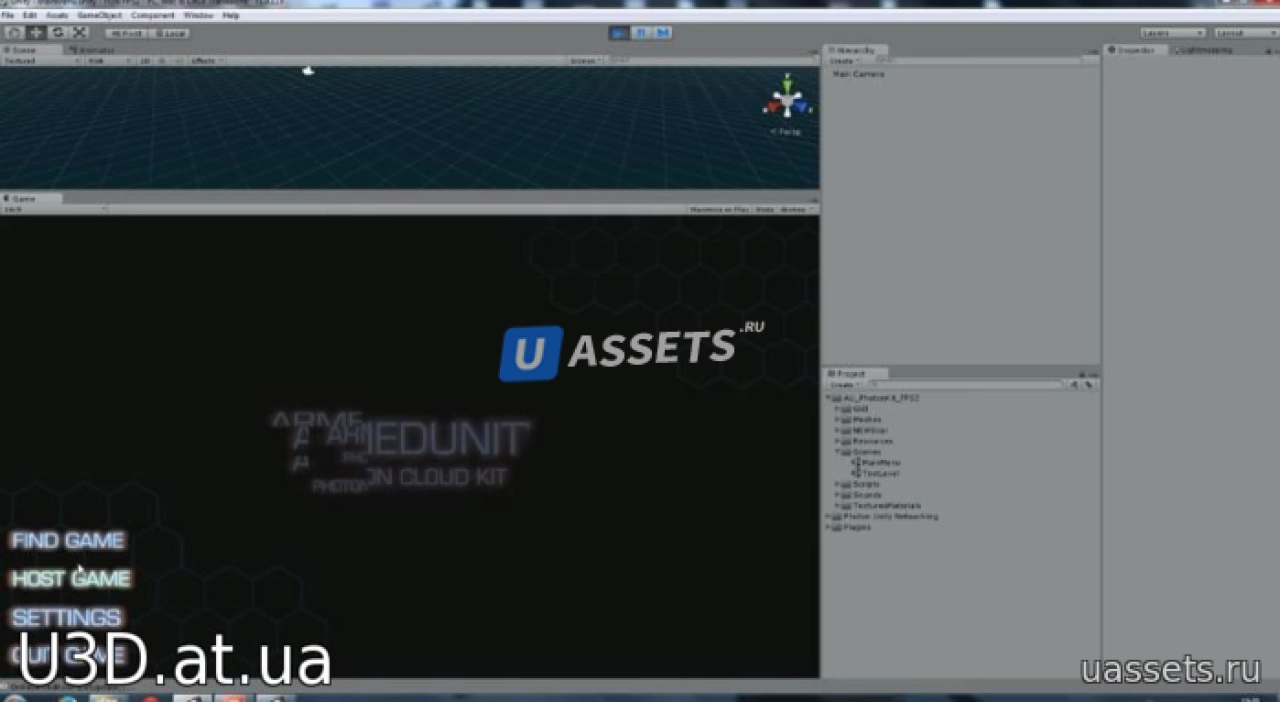Click the Pause button
The height and width of the screenshot is (702, 1280).
tap(641, 33)
